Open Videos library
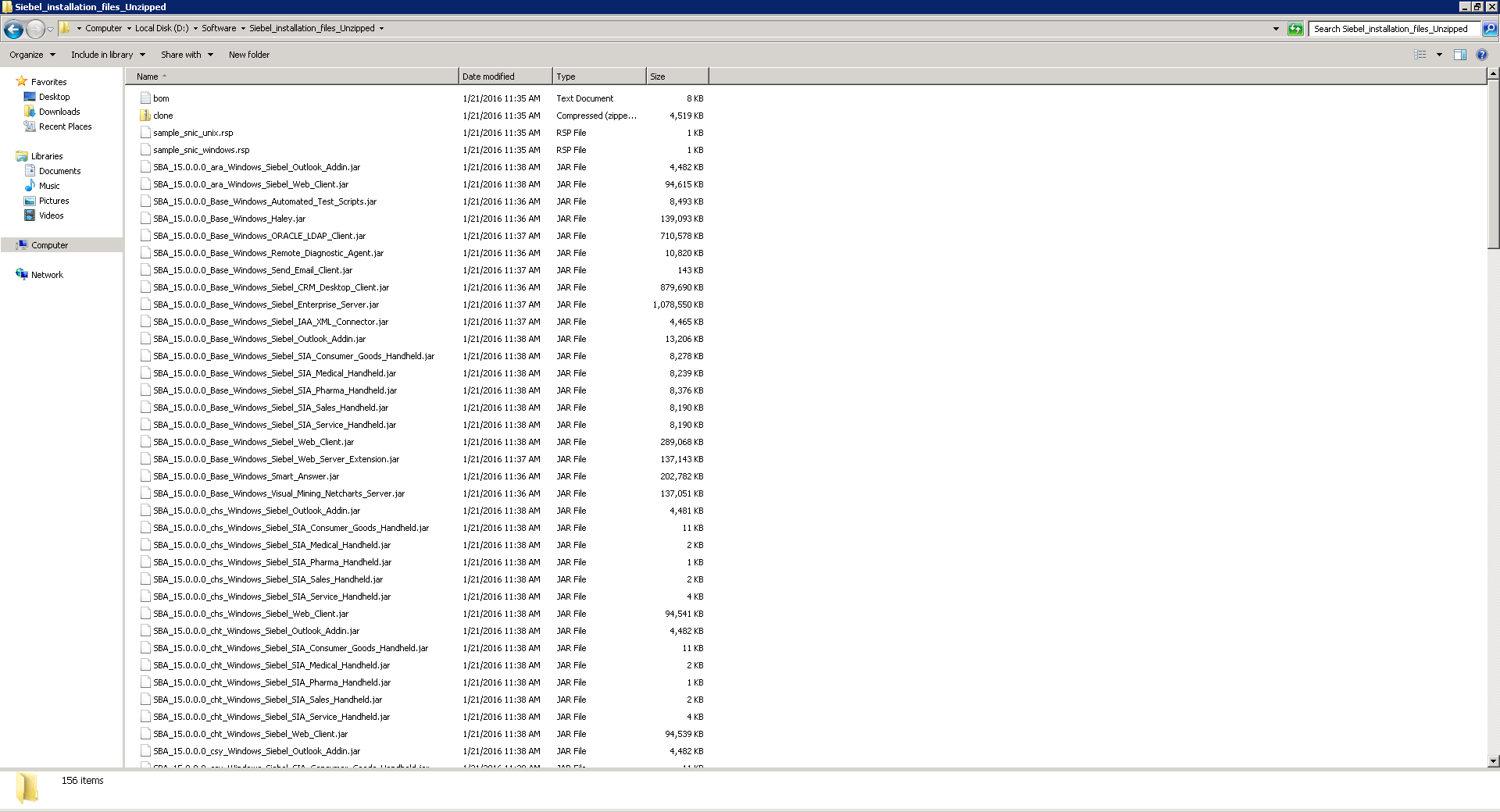This screenshot has height=812, width=1500. coord(51,215)
